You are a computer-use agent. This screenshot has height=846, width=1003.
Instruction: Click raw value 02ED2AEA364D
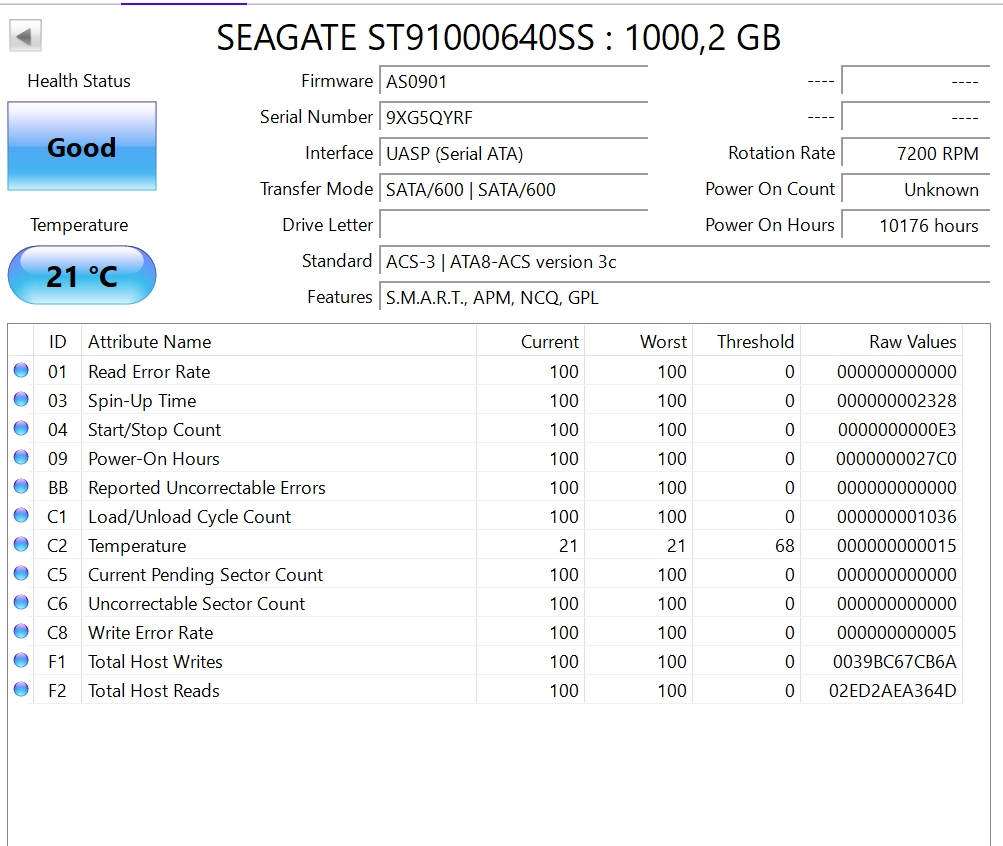tap(892, 691)
